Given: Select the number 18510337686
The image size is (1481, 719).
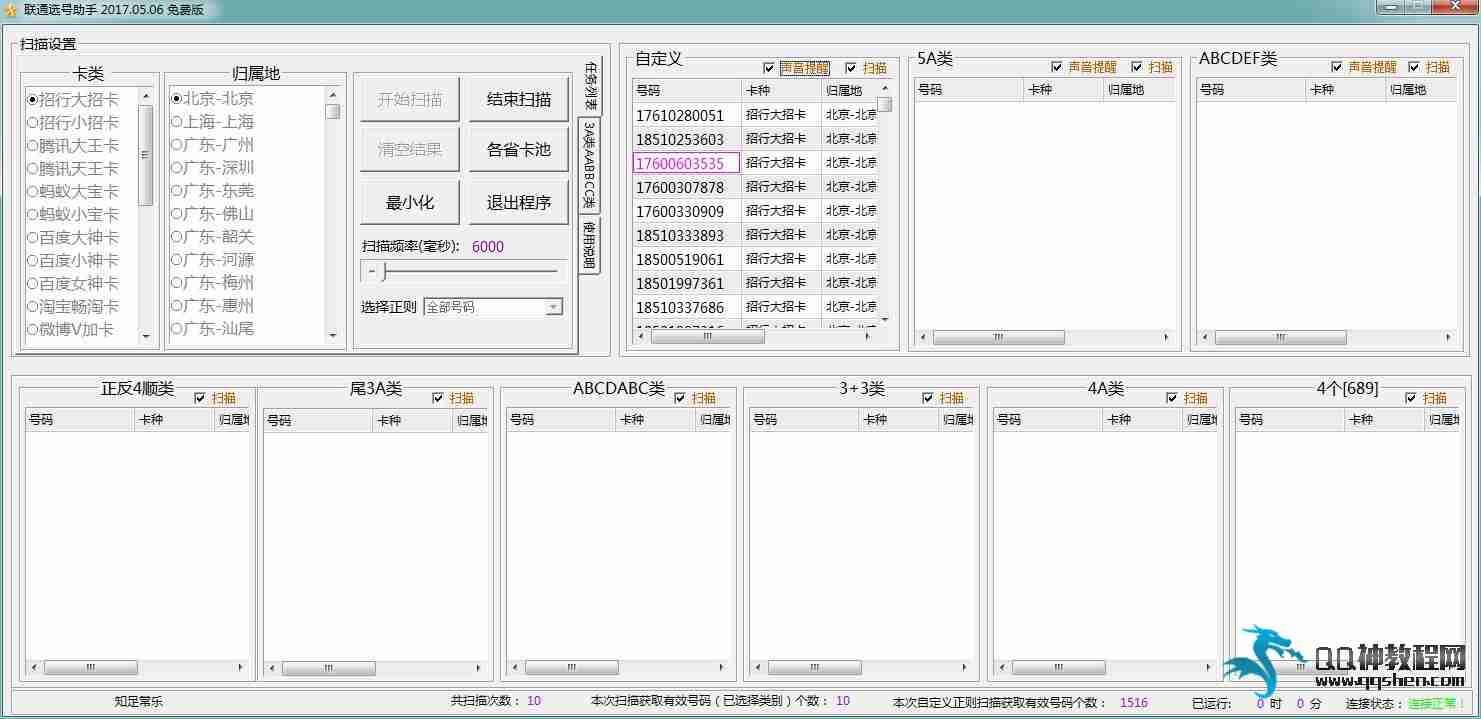Looking at the screenshot, I should (x=680, y=307).
